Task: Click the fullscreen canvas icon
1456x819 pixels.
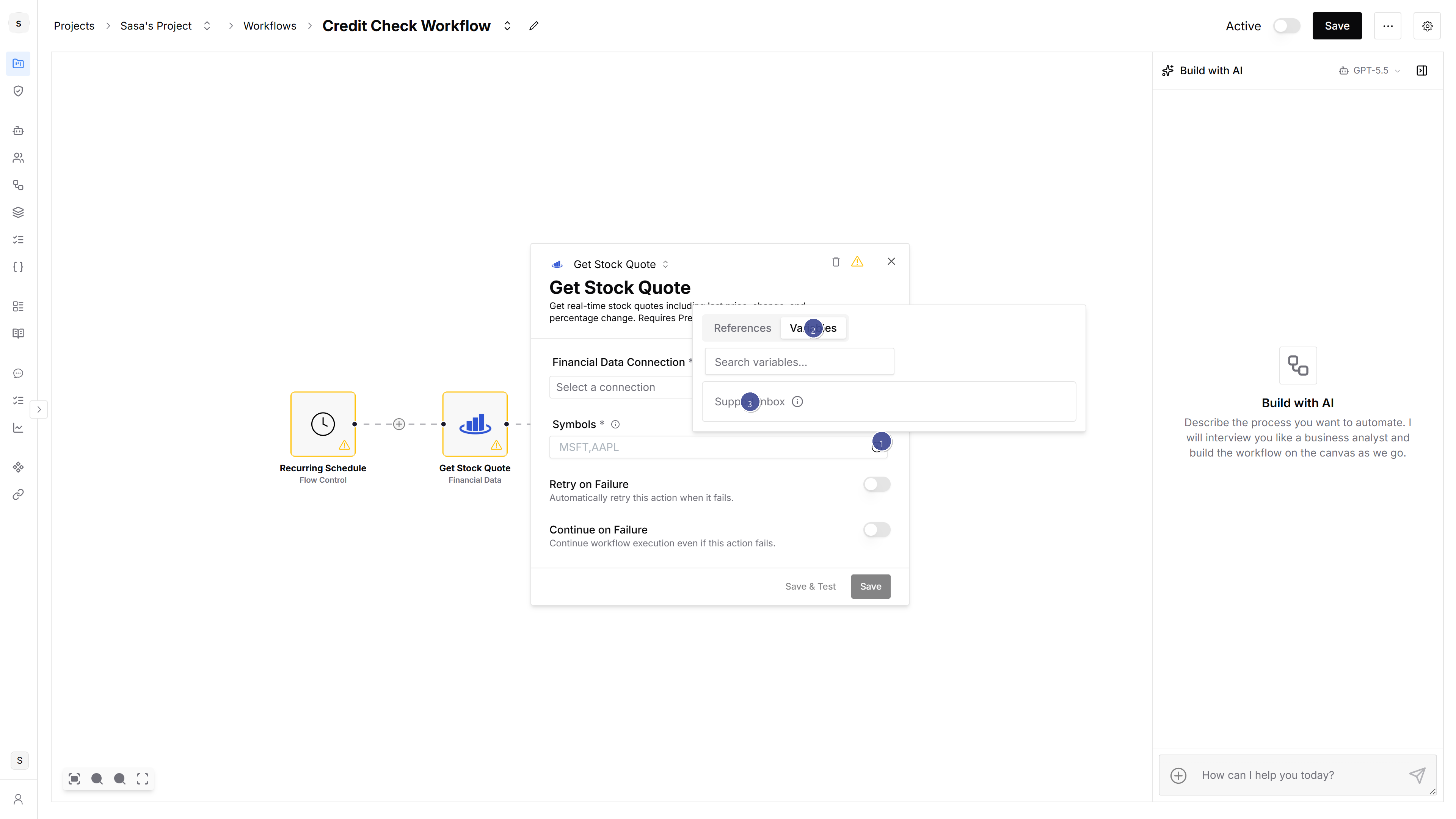Action: [x=143, y=779]
